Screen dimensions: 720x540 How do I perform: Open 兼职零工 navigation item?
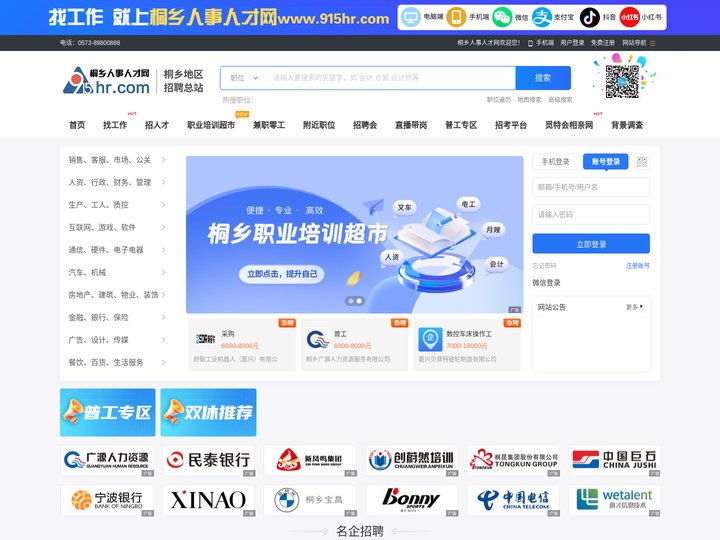pyautogui.click(x=269, y=125)
